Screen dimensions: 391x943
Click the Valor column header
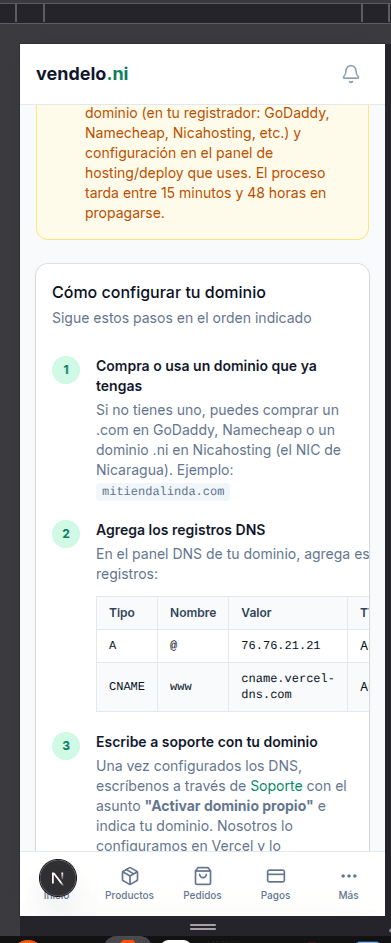(288, 613)
